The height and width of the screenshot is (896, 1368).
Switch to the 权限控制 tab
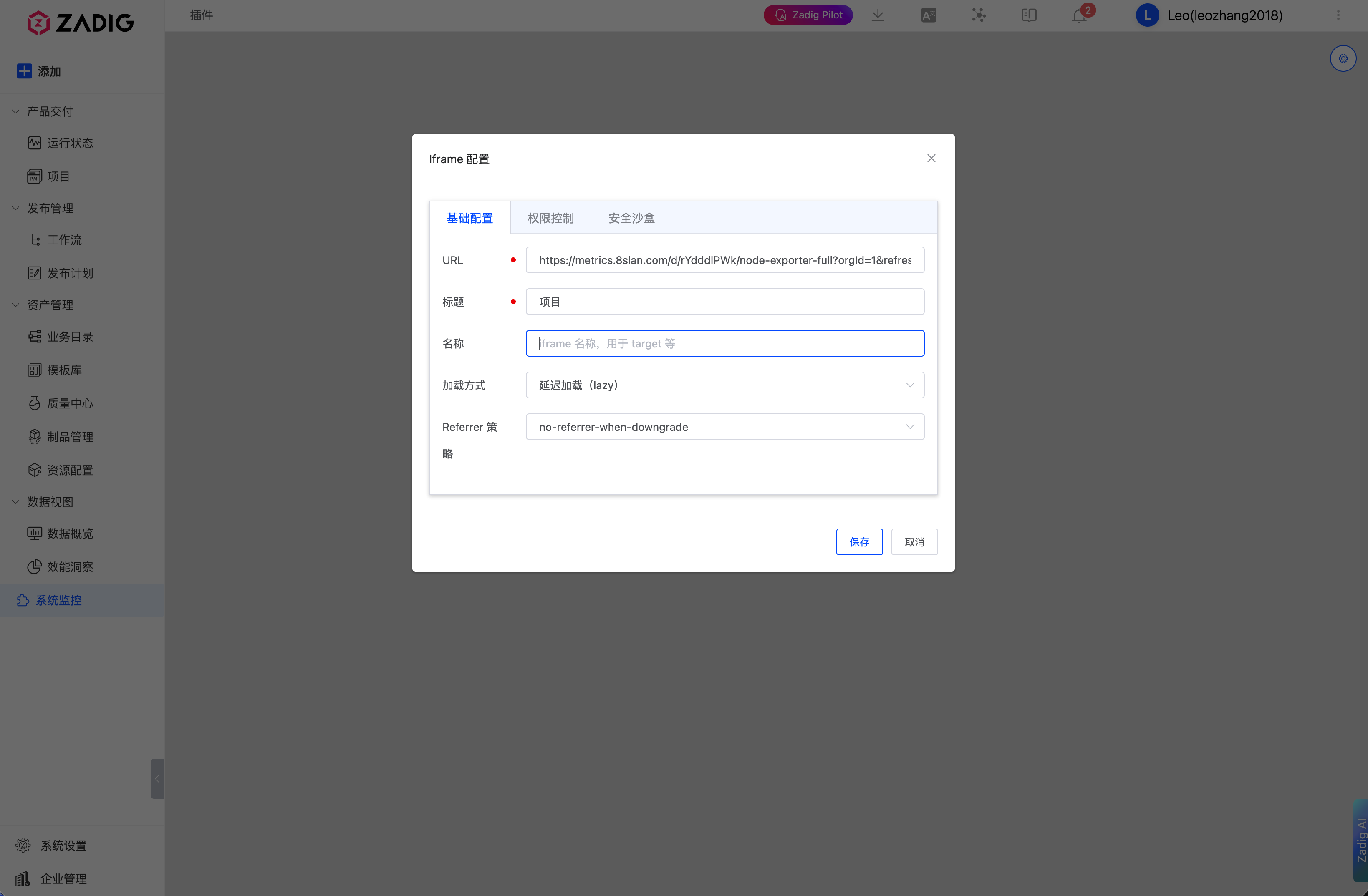coord(550,218)
